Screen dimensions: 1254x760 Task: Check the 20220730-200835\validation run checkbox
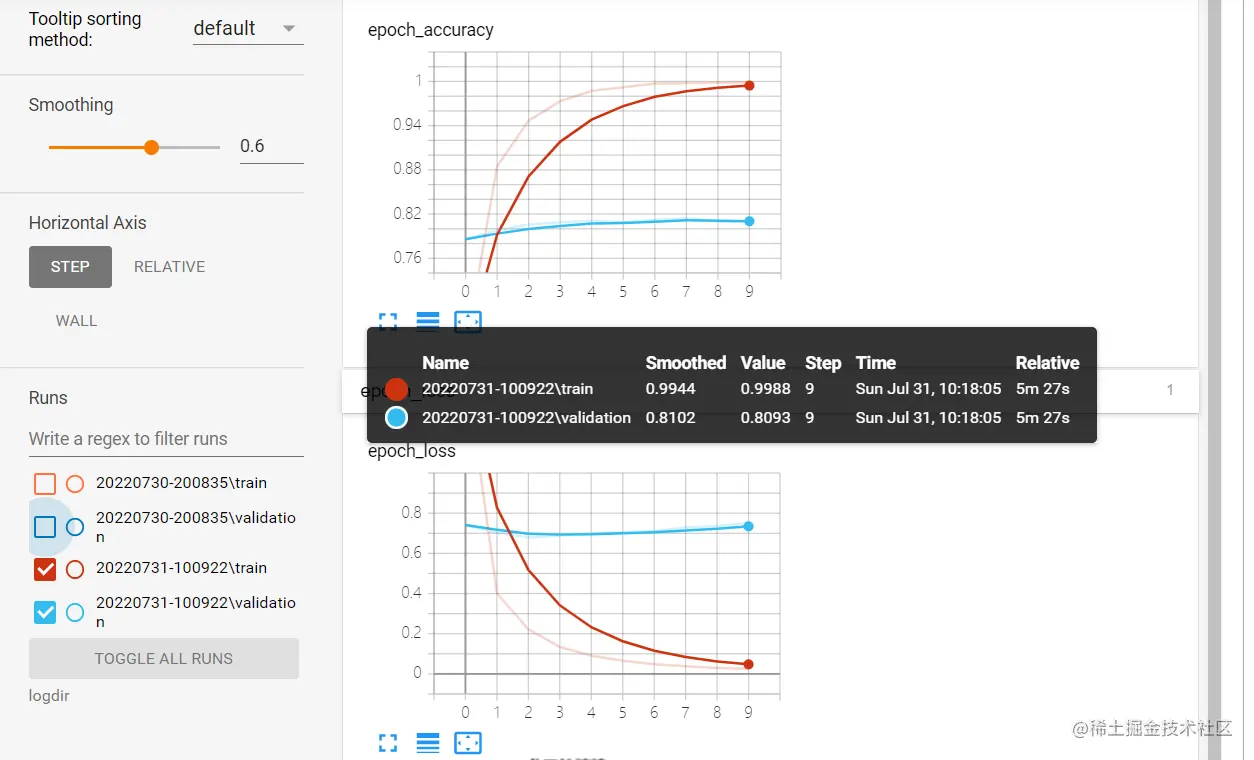coord(45,527)
